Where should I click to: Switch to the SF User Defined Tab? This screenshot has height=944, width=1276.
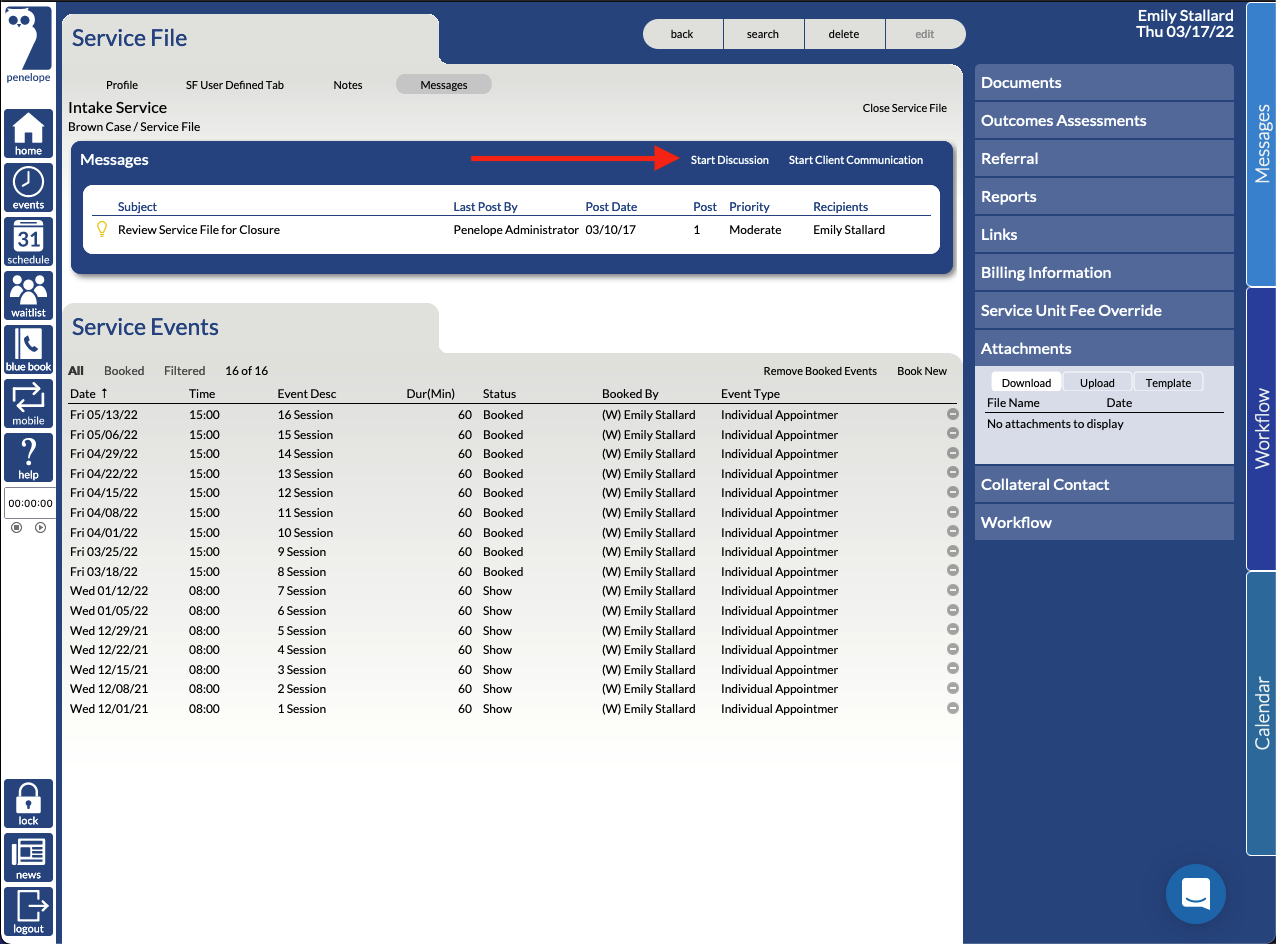click(x=235, y=85)
